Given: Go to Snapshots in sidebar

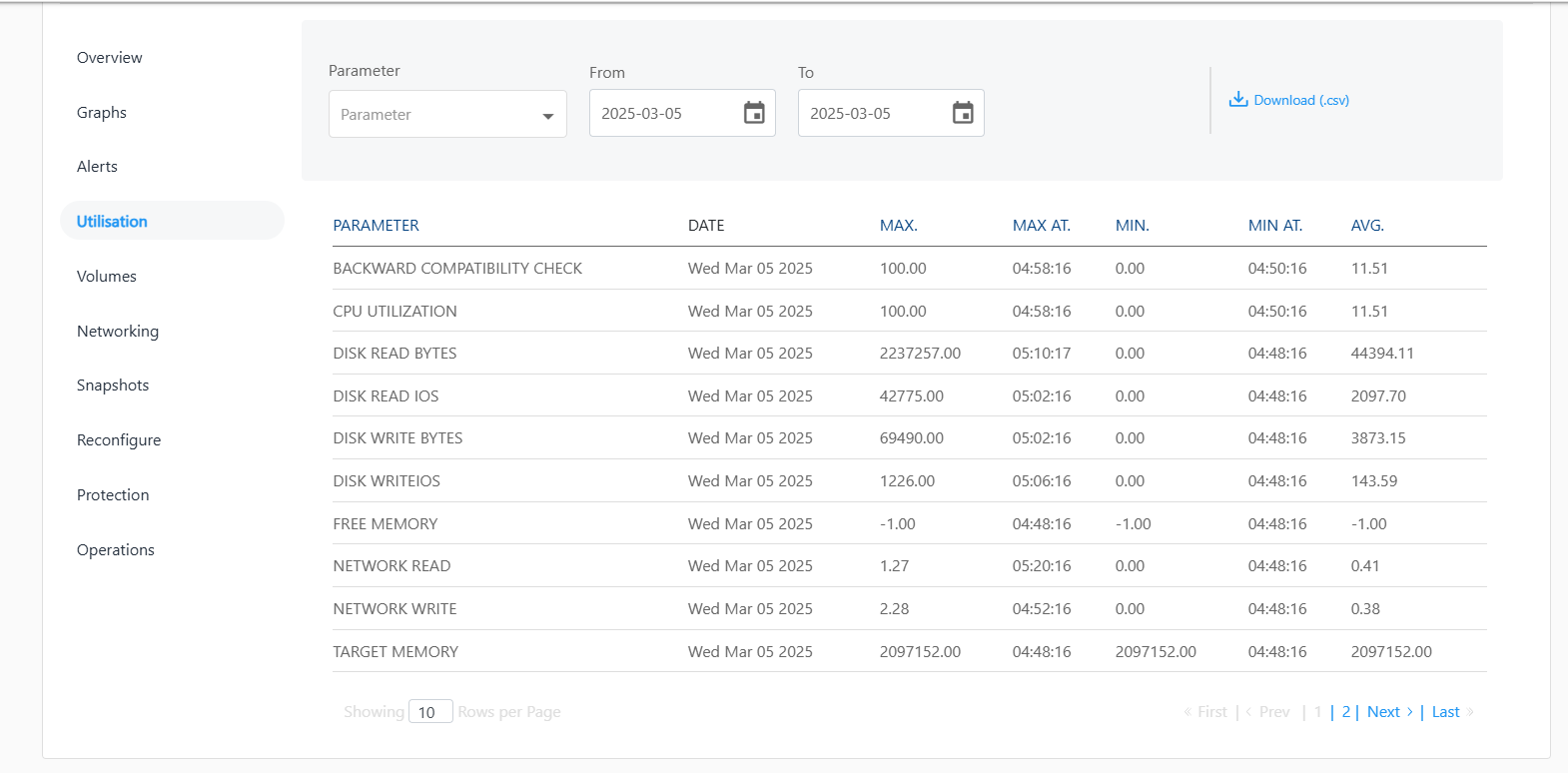Looking at the screenshot, I should pos(113,386).
